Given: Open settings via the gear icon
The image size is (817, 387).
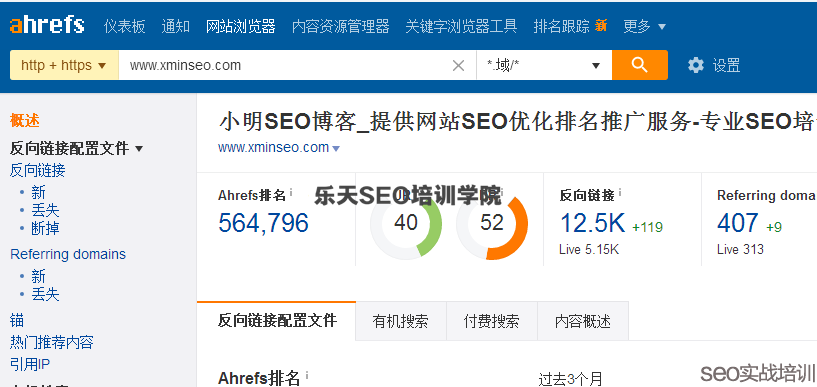Looking at the screenshot, I should click(696, 65).
